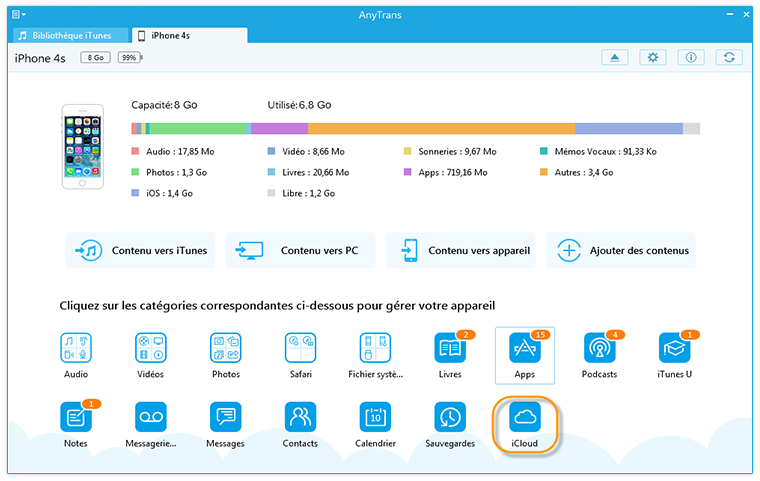Click the eject device icon
The image size is (760, 481).
[615, 58]
